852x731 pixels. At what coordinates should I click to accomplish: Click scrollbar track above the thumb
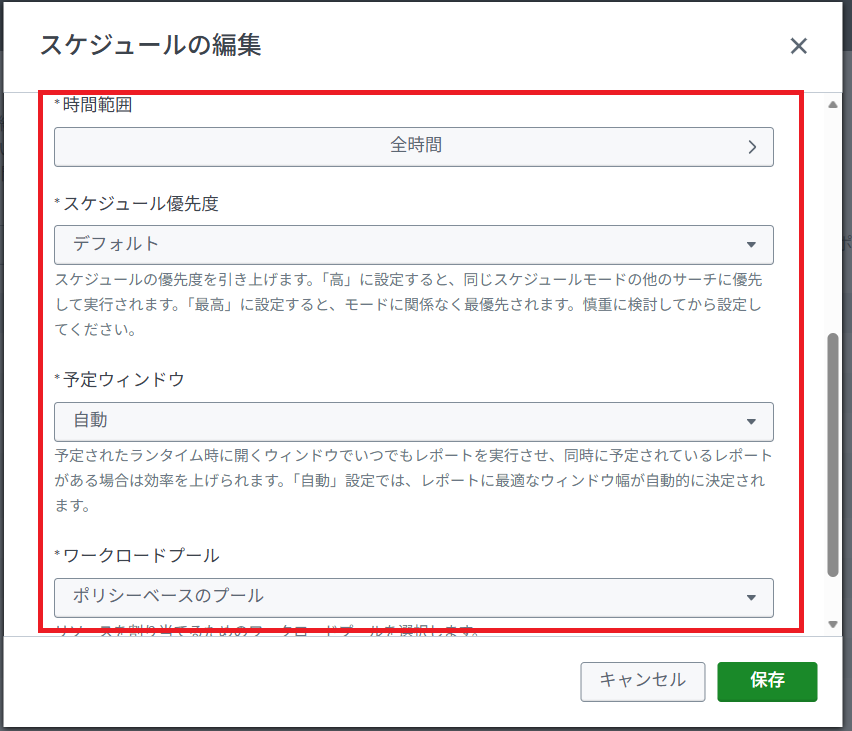(832, 220)
